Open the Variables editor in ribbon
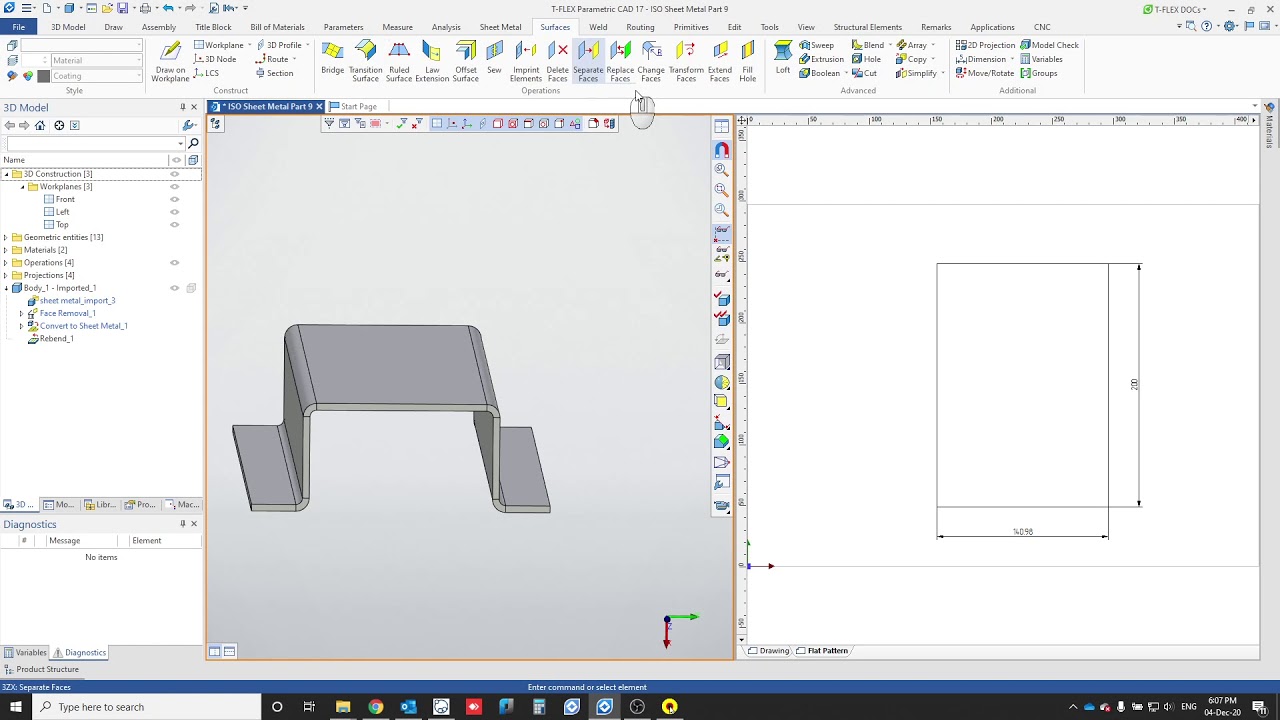 pyautogui.click(x=1041, y=59)
